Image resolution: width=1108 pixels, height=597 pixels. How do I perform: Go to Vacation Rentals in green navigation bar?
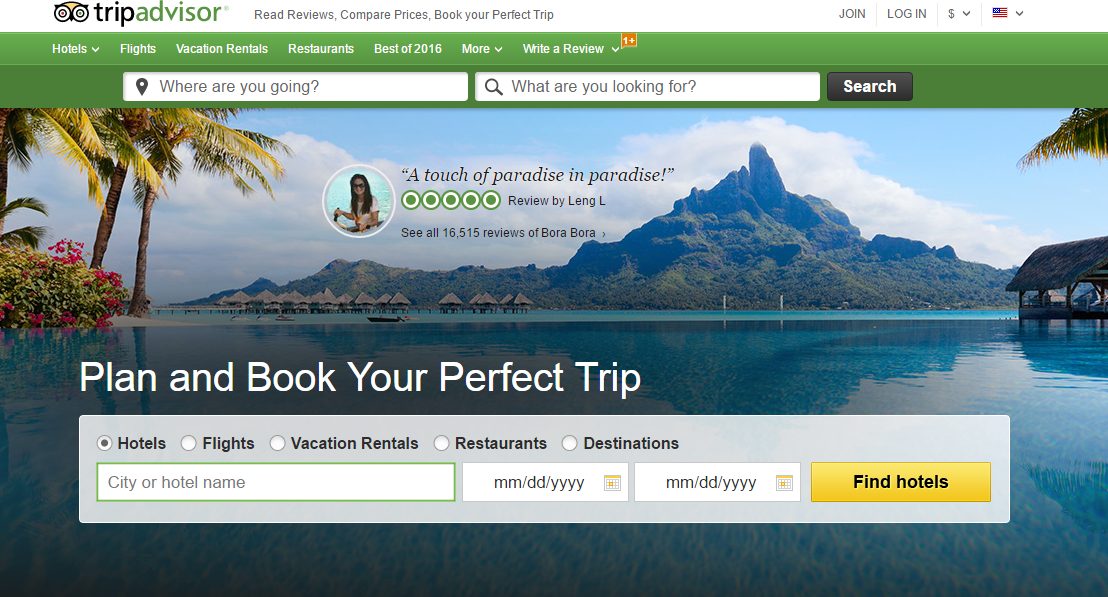tap(222, 49)
